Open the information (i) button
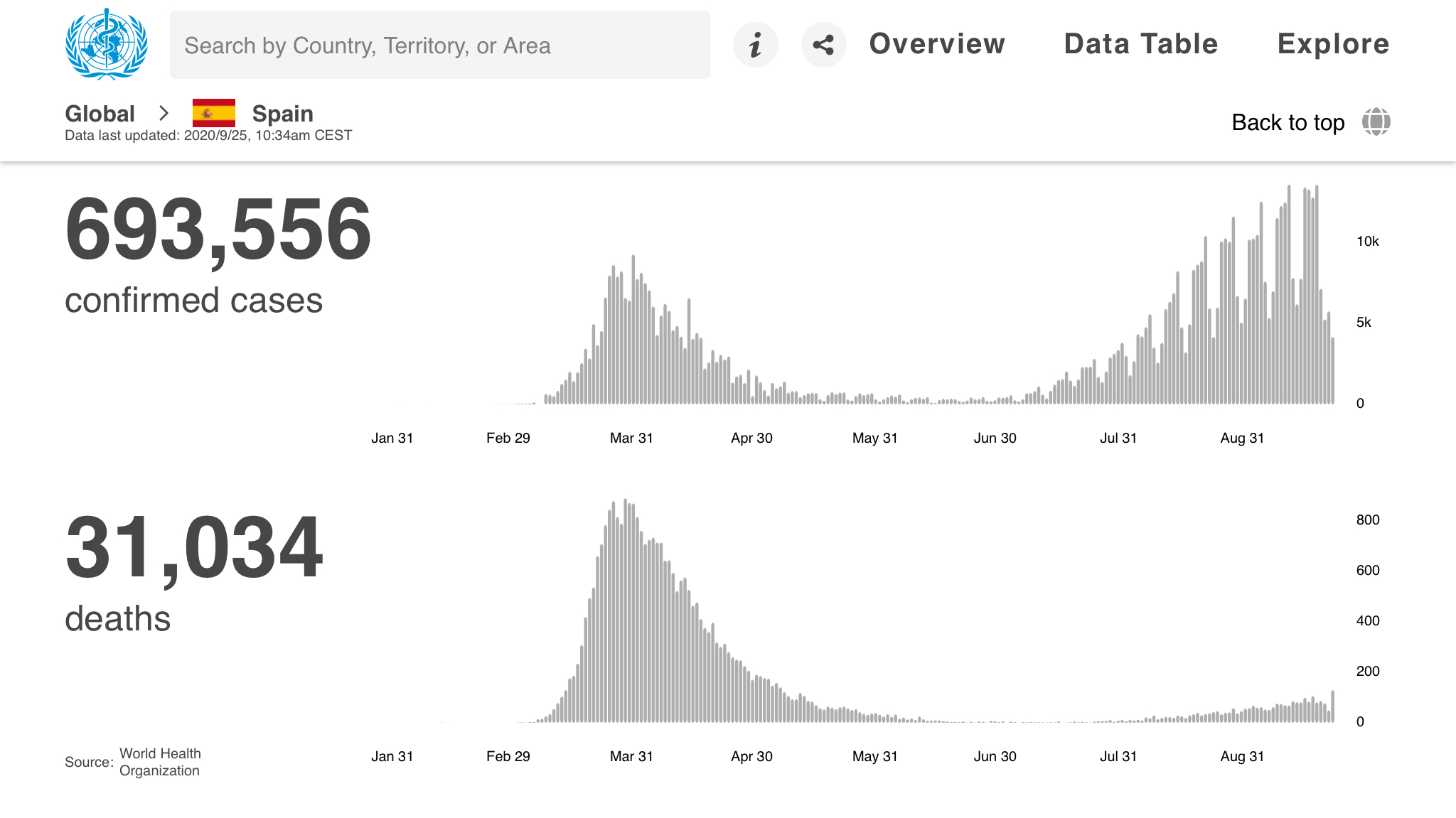Viewport: 1456px width, 818px height. (x=755, y=45)
